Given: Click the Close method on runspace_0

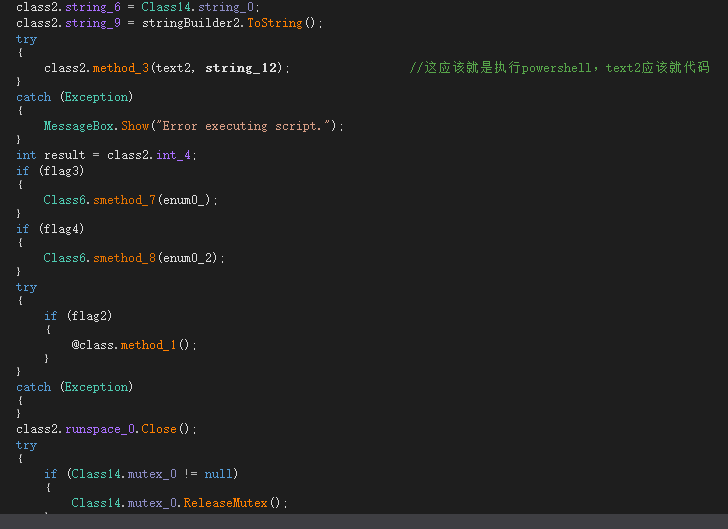Looking at the screenshot, I should click(x=158, y=429).
